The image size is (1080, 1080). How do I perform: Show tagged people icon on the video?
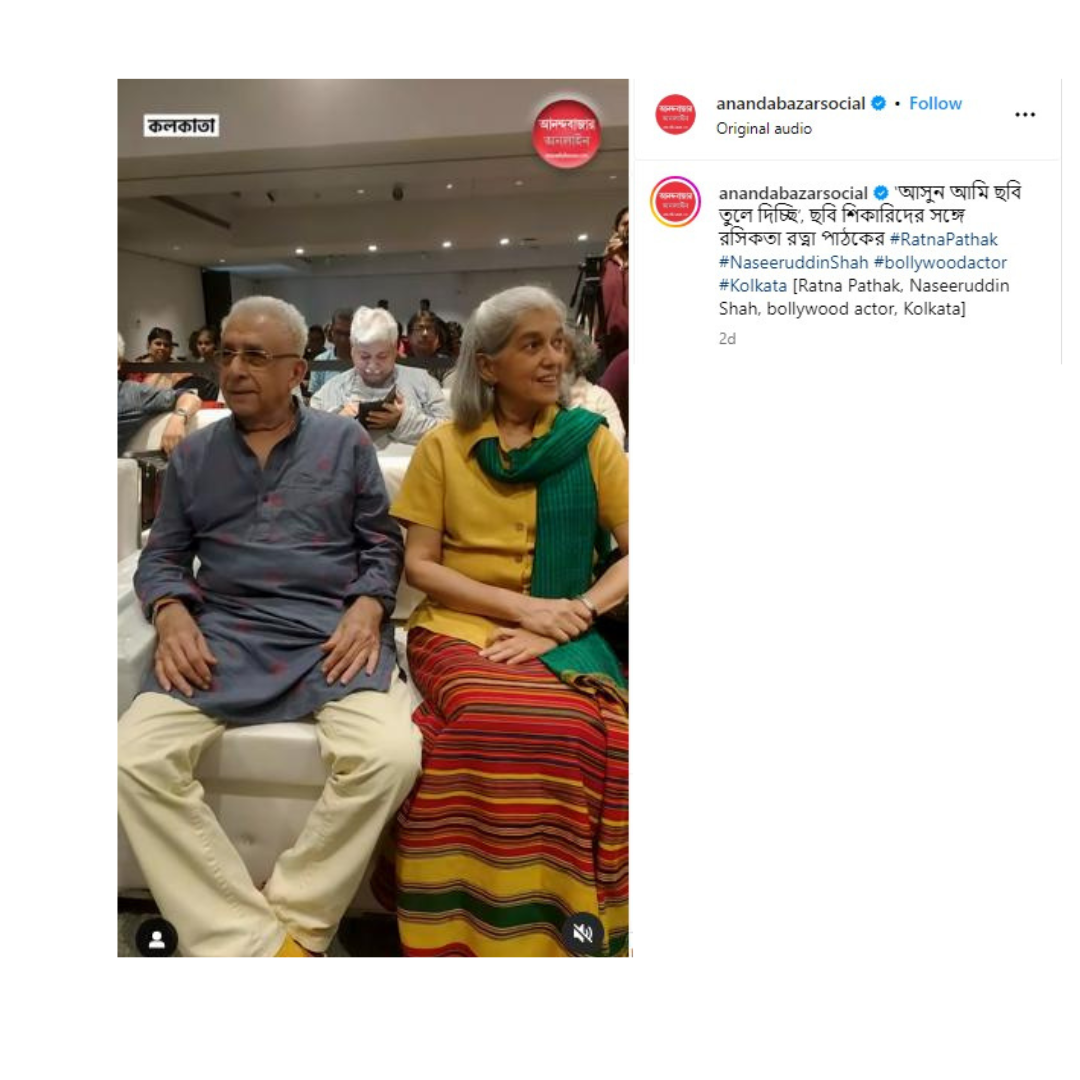157,938
